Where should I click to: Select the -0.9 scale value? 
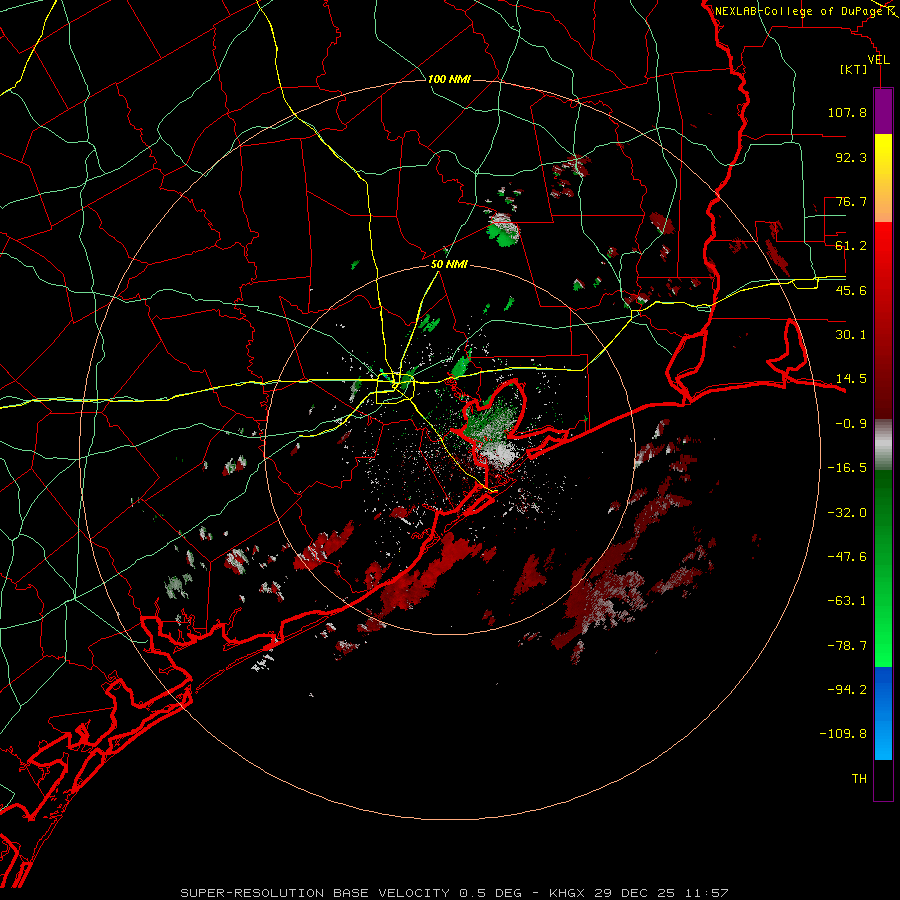coord(851,424)
